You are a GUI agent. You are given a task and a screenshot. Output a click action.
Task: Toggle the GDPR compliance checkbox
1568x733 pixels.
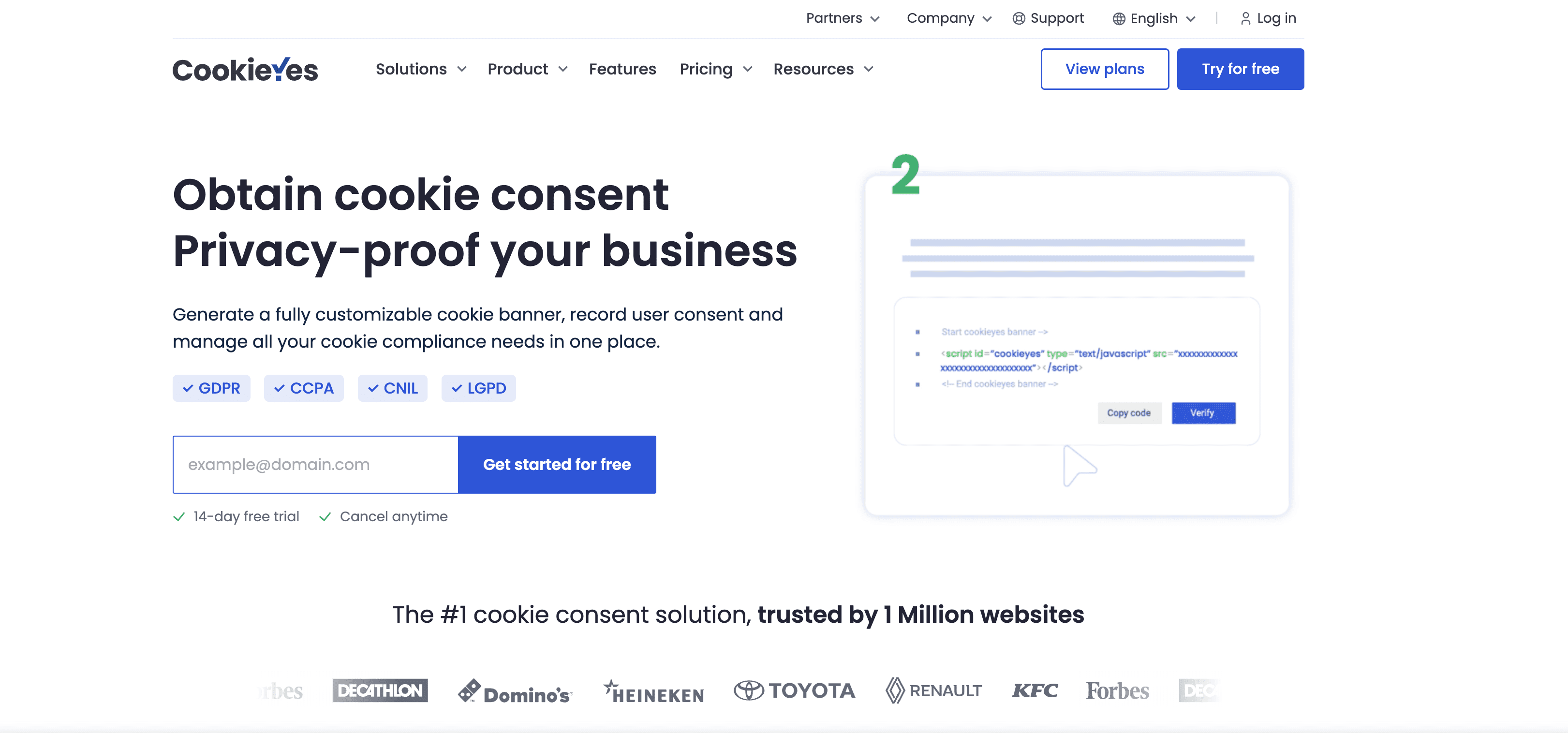[209, 388]
